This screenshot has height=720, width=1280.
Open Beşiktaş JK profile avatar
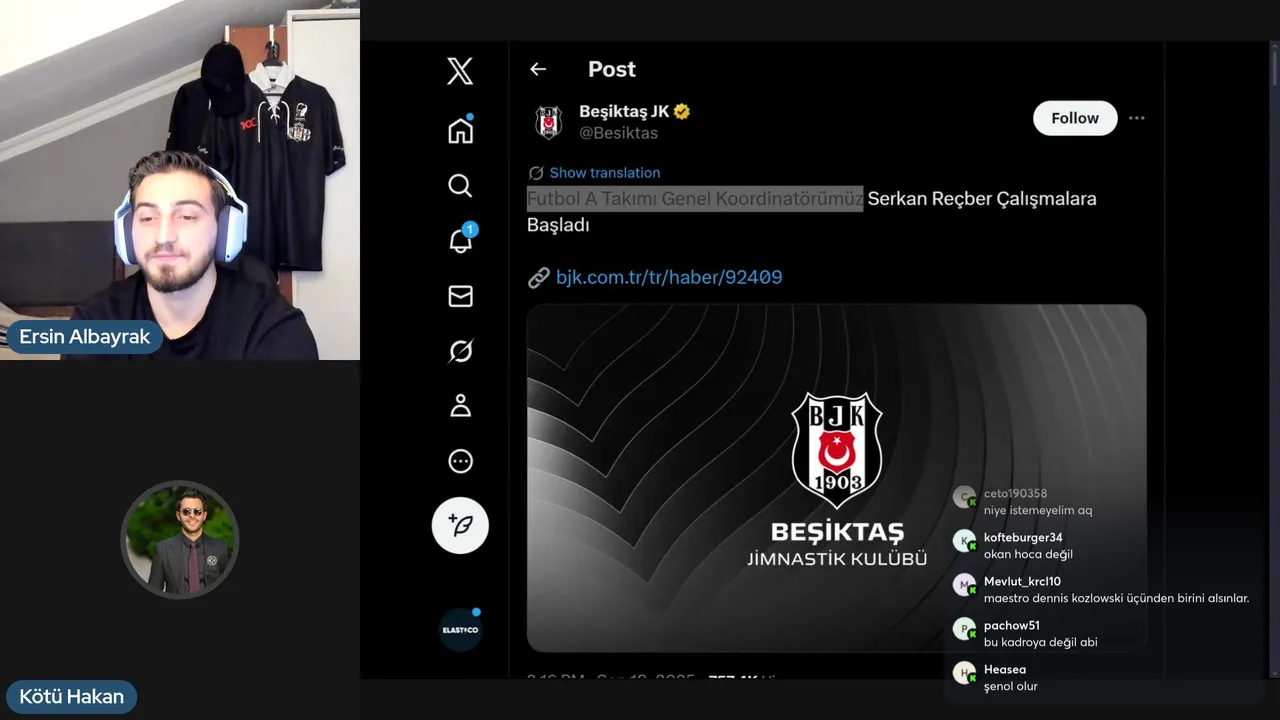pos(548,122)
